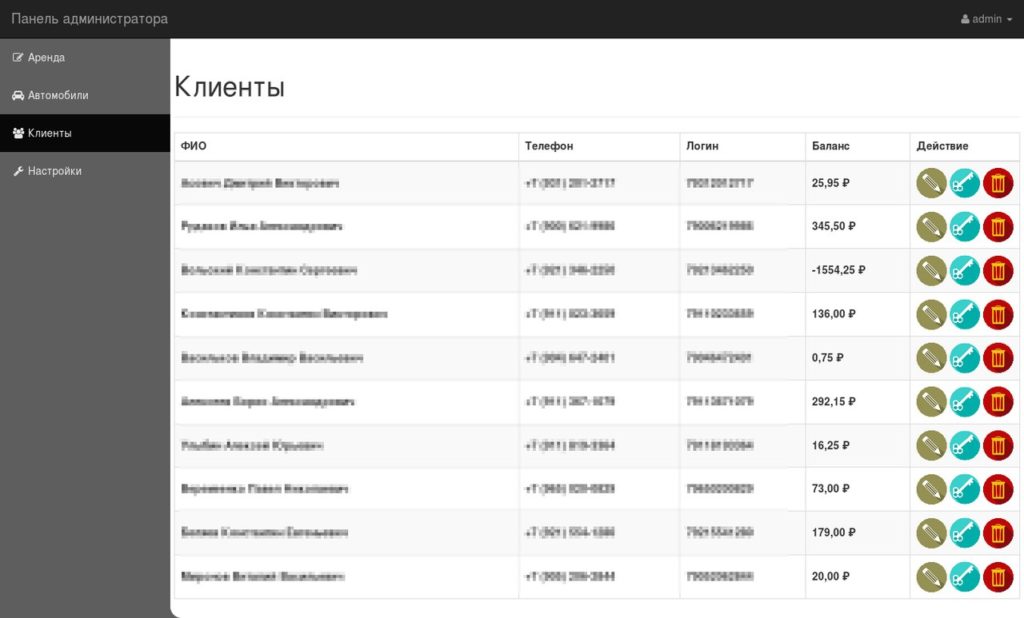The image size is (1024, 618).
Task: Delete client with balance 179,00 ₽
Action: click(998, 534)
